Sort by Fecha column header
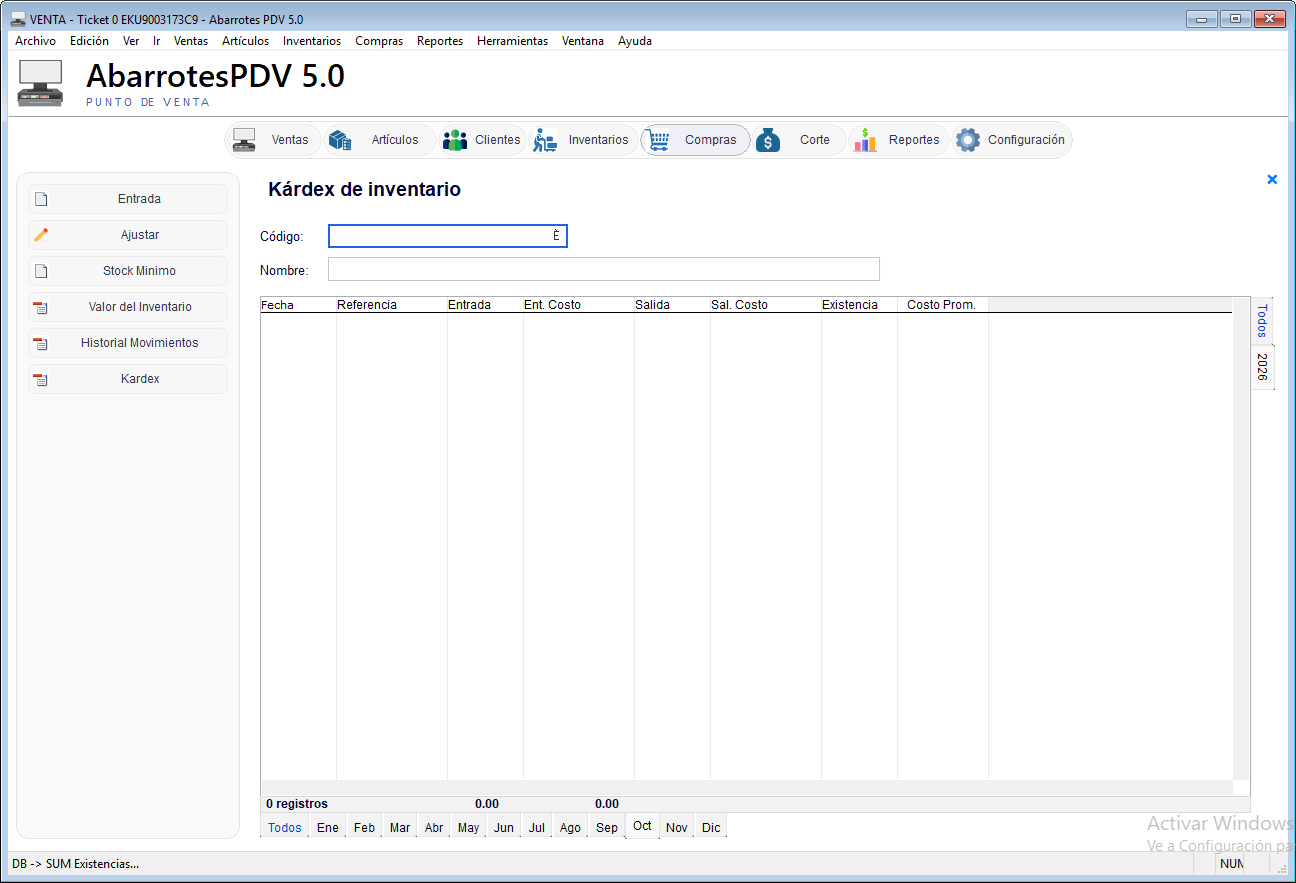Viewport: 1296px width, 883px height. pyautogui.click(x=298, y=305)
